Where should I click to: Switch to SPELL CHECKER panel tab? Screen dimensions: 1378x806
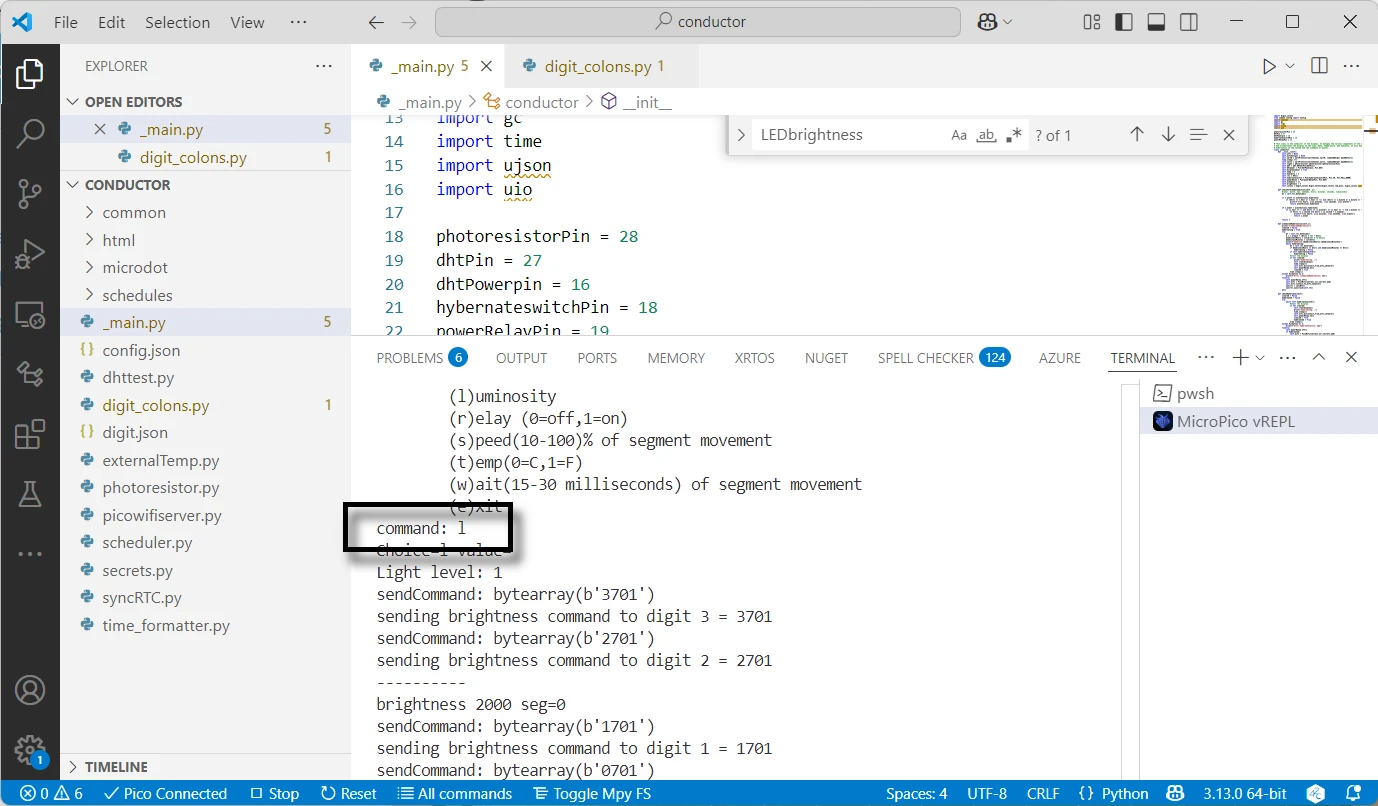click(943, 358)
